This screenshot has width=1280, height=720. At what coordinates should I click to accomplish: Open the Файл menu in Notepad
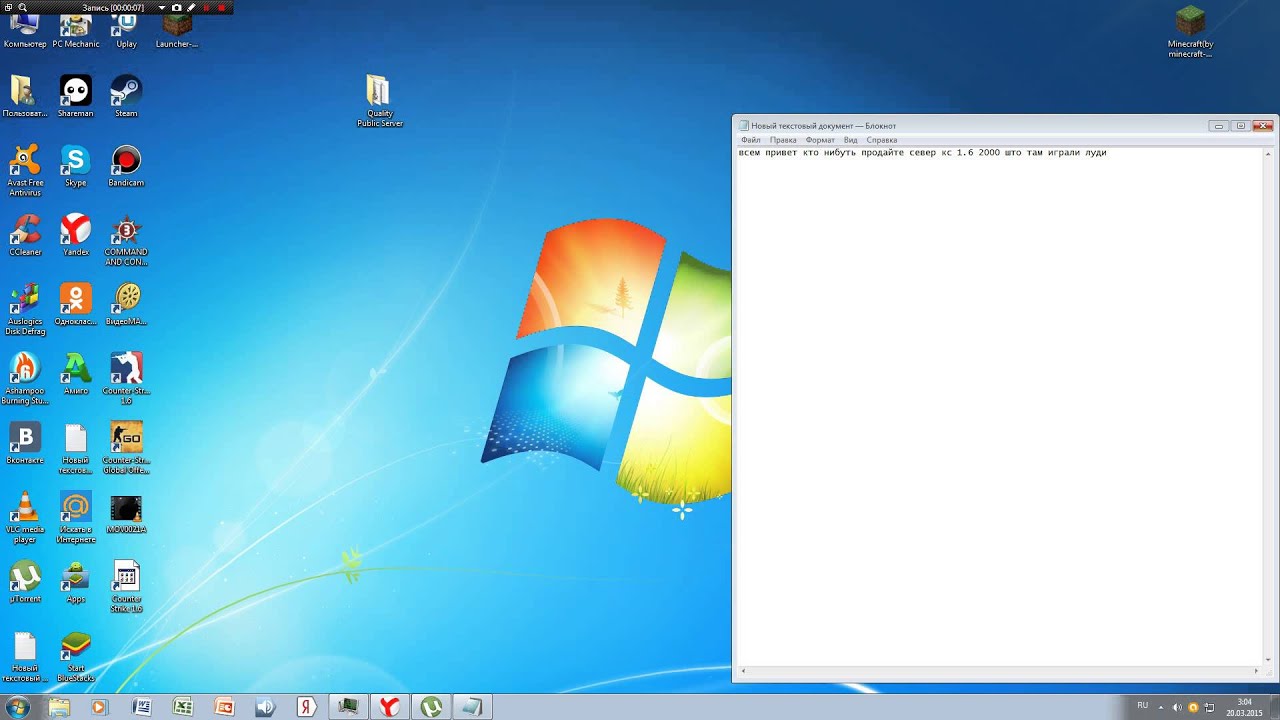(750, 140)
